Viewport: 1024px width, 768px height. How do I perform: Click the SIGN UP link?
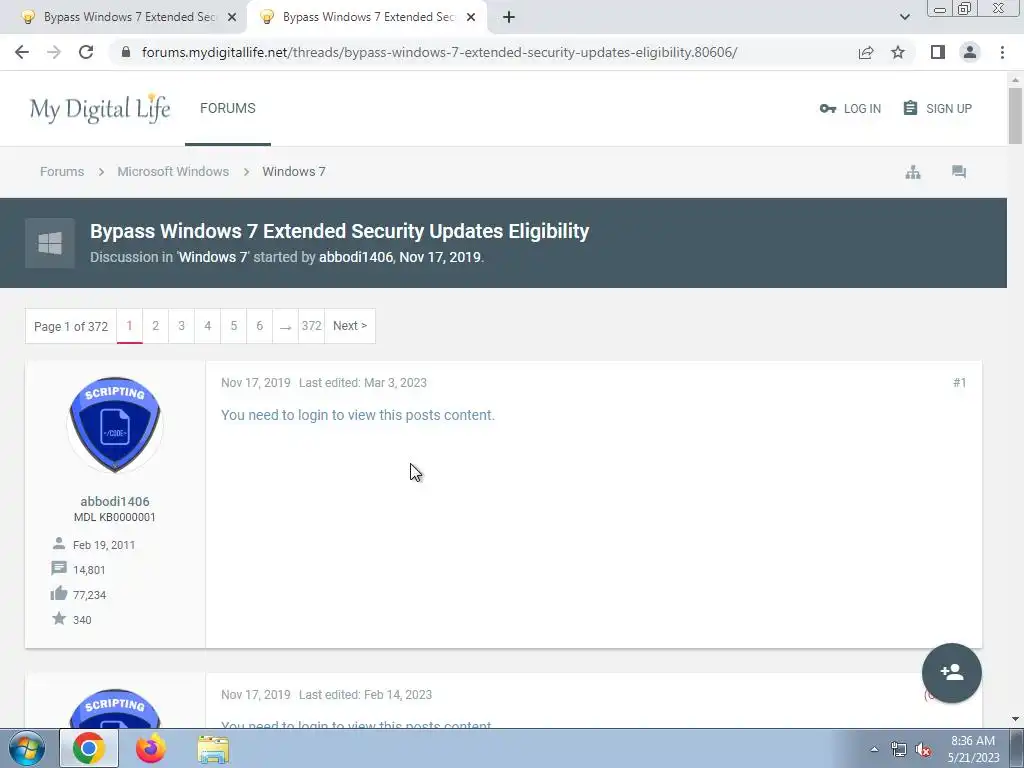coord(938,108)
